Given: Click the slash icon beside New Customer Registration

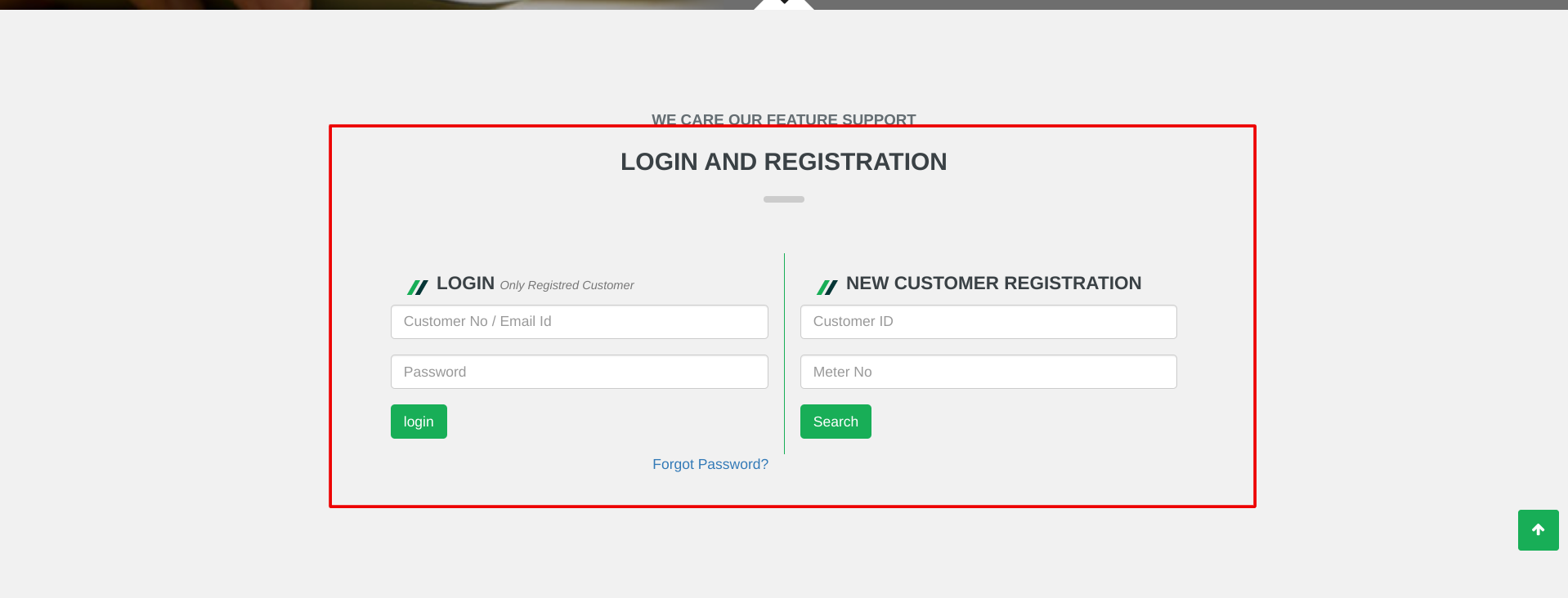Looking at the screenshot, I should [x=827, y=287].
